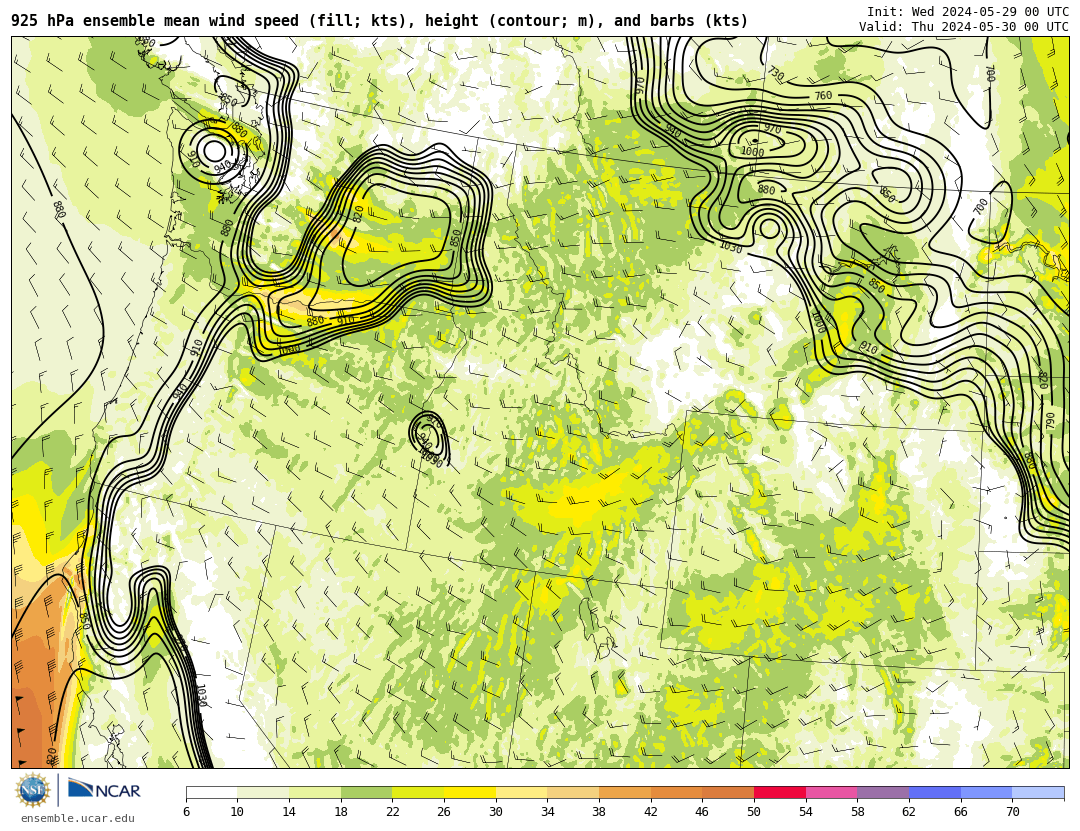
Task: Click the legend tick label 34
Action: pyautogui.click(x=547, y=812)
